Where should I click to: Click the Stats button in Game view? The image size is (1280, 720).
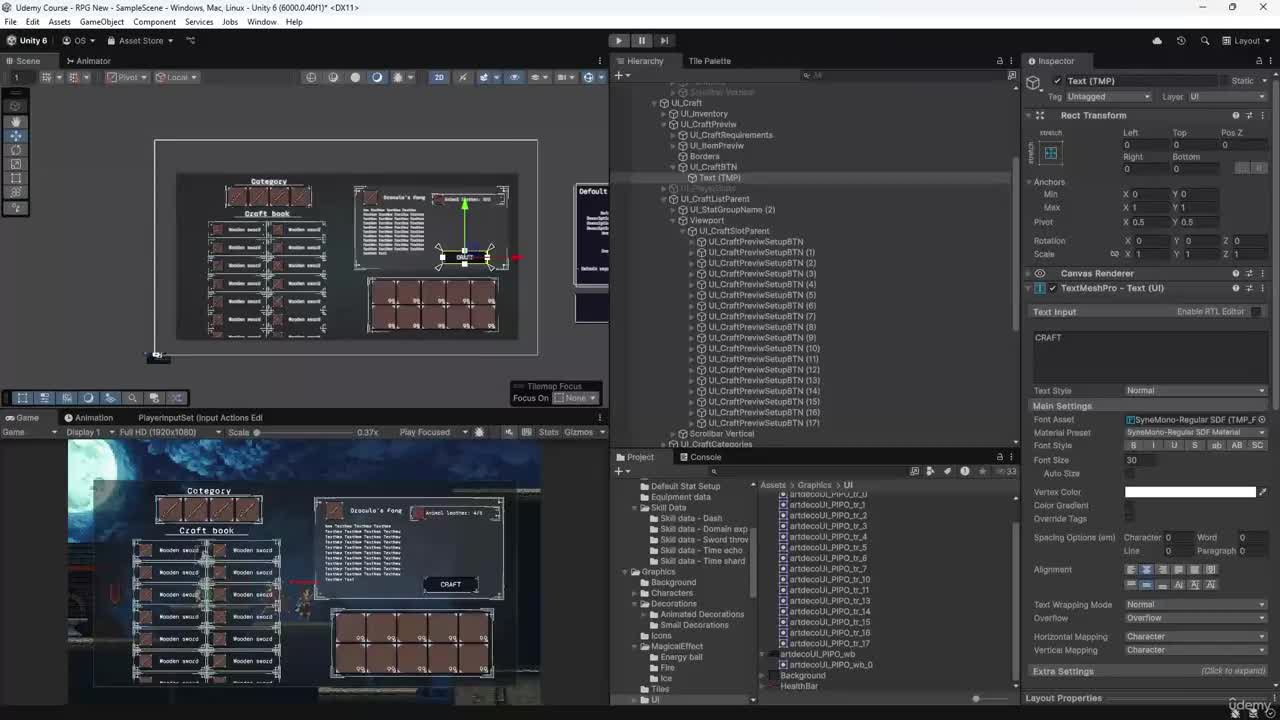tap(548, 433)
